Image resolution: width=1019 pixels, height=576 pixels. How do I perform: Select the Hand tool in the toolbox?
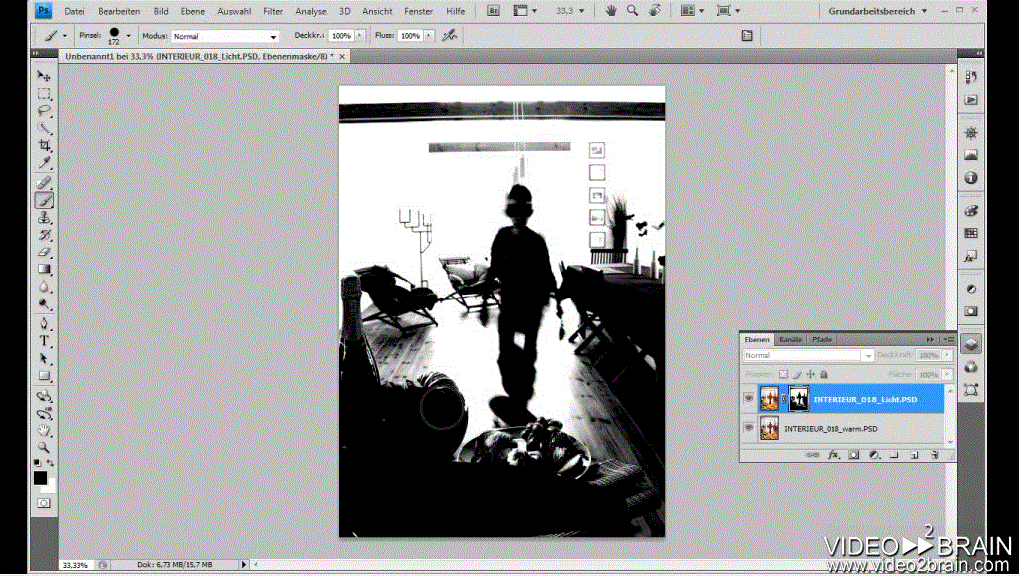click(44, 430)
